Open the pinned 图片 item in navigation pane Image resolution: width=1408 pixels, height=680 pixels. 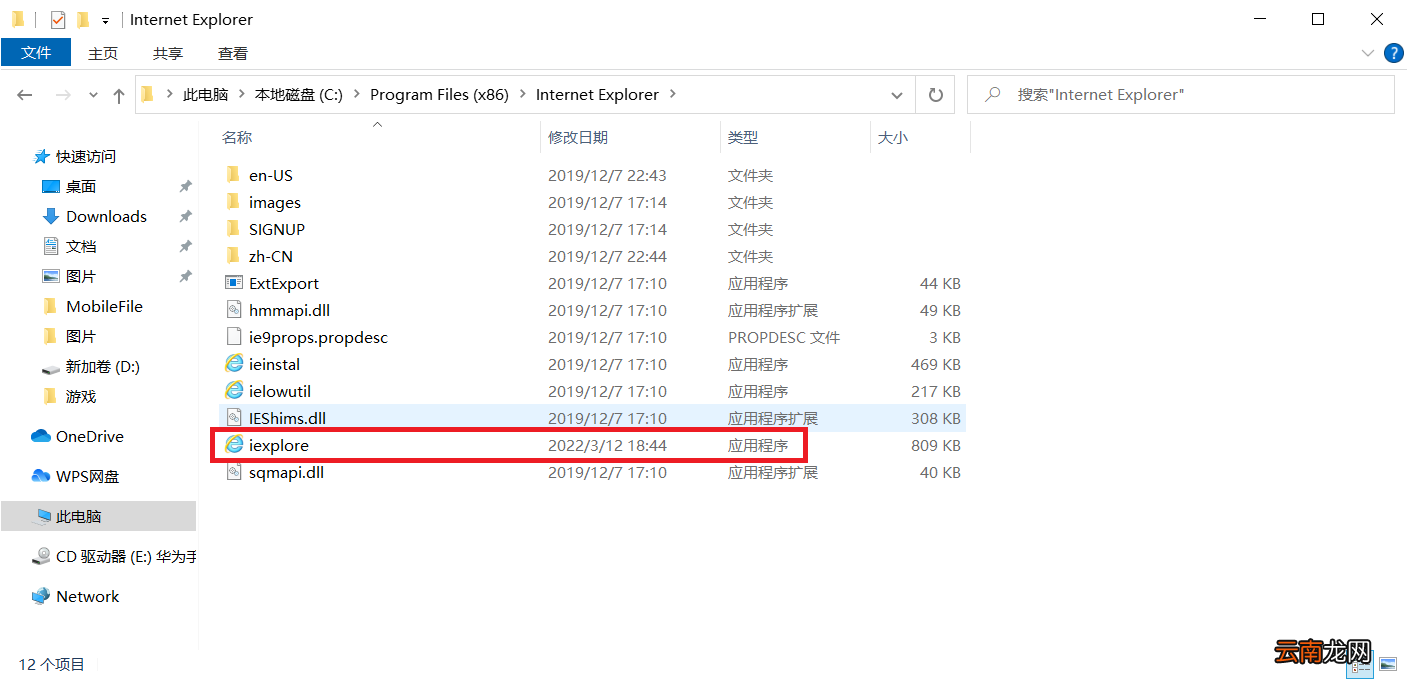point(81,276)
